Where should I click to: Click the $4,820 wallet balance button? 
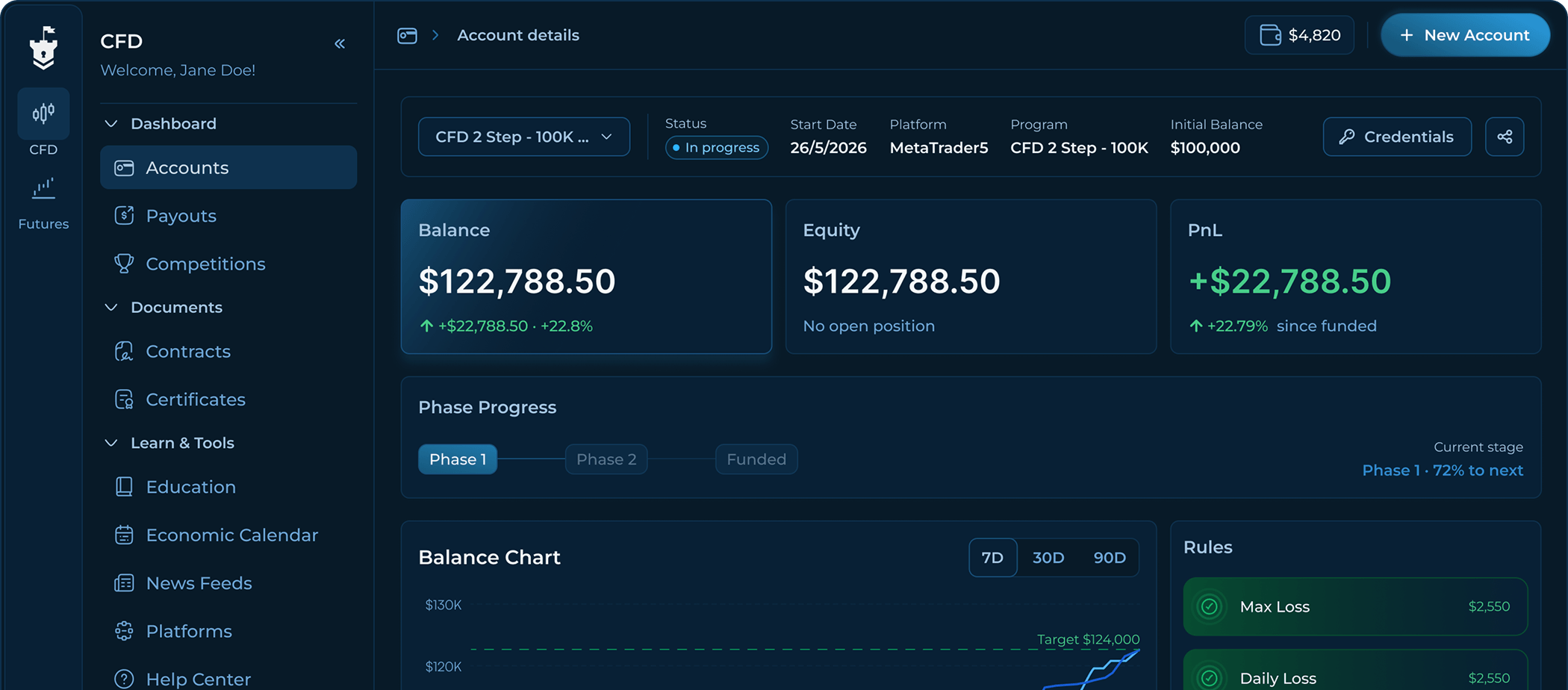click(x=1299, y=35)
